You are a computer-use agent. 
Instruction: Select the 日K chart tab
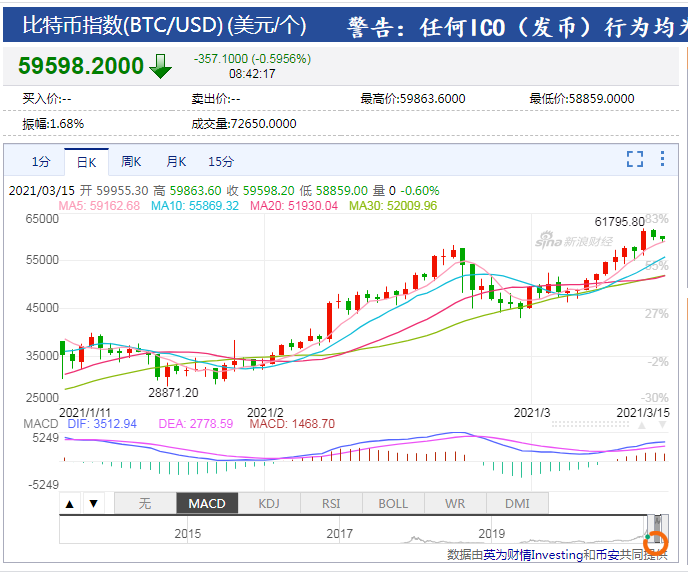[86, 162]
